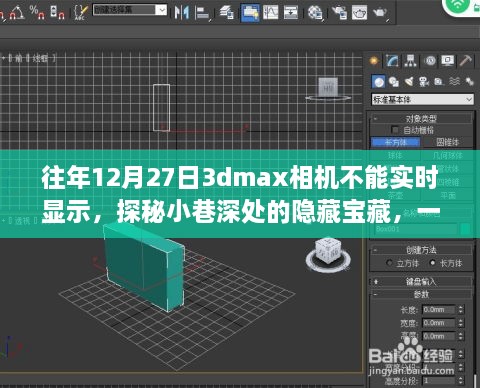The image size is (480, 388).
Task: Click the 圆锥体 object type button
Action: 447,142
